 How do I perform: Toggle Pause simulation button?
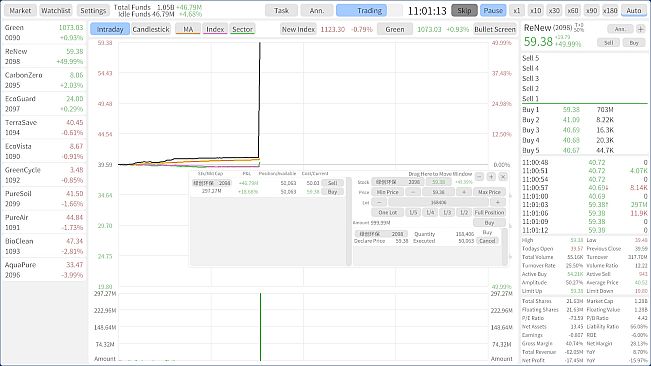pyautogui.click(x=493, y=10)
